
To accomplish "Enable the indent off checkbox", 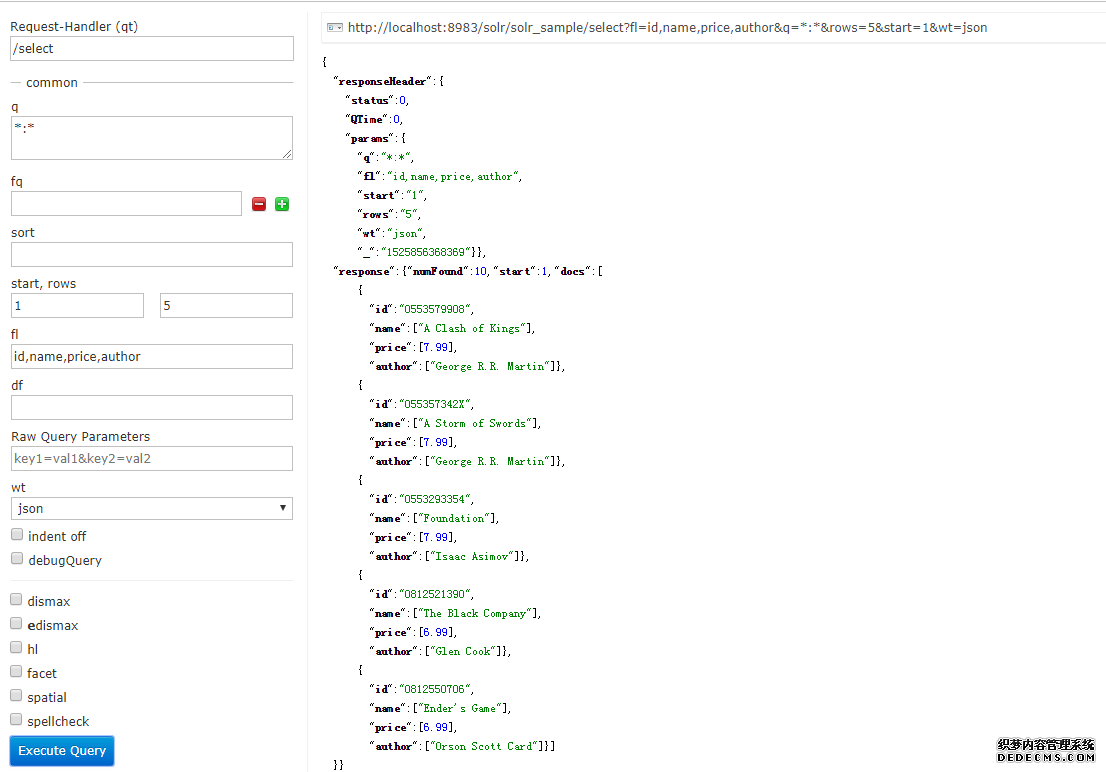I will click(x=17, y=535).
